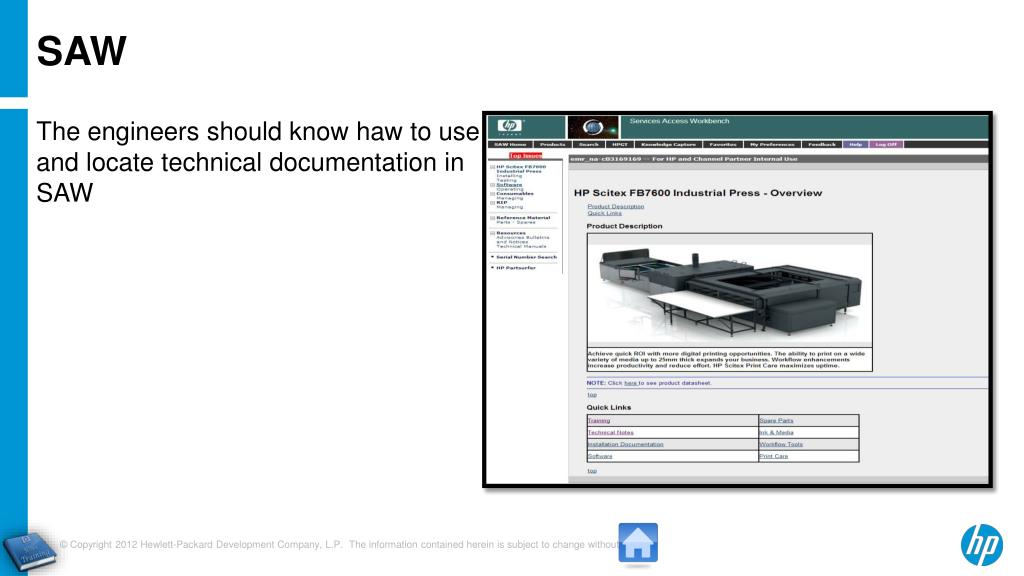Expand the HP Scitex FB7600 Industrial Press node
Viewport: 1024px width, 576px height.
[492, 167]
